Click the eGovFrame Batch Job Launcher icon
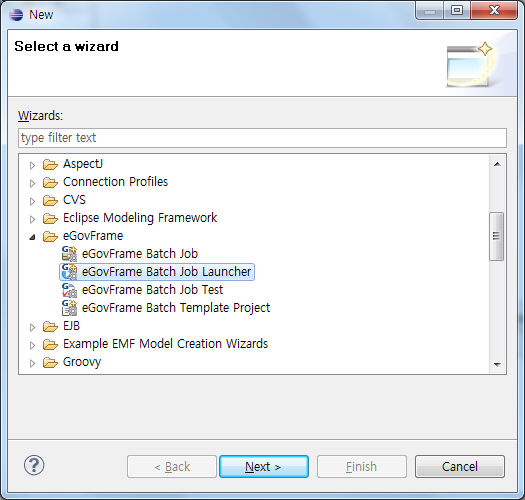This screenshot has width=525, height=500. point(69,272)
